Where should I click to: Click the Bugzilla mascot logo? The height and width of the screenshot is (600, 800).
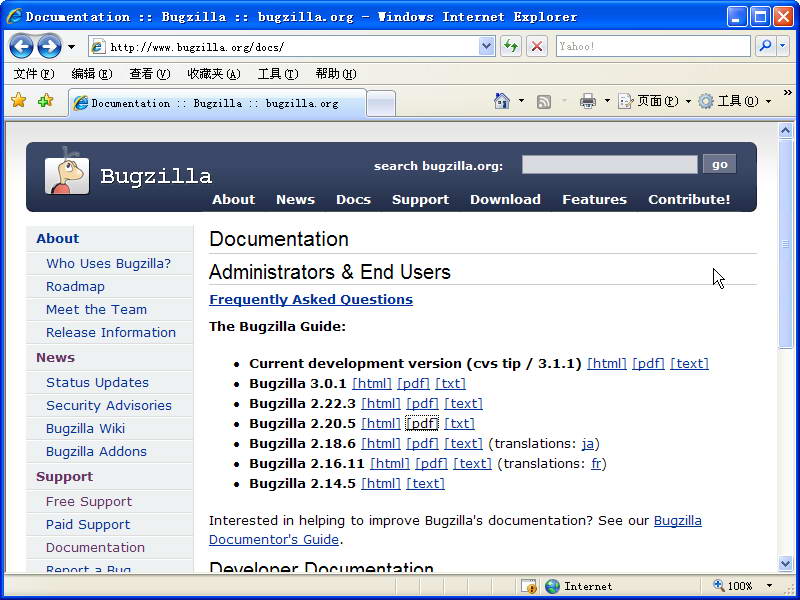click(67, 174)
